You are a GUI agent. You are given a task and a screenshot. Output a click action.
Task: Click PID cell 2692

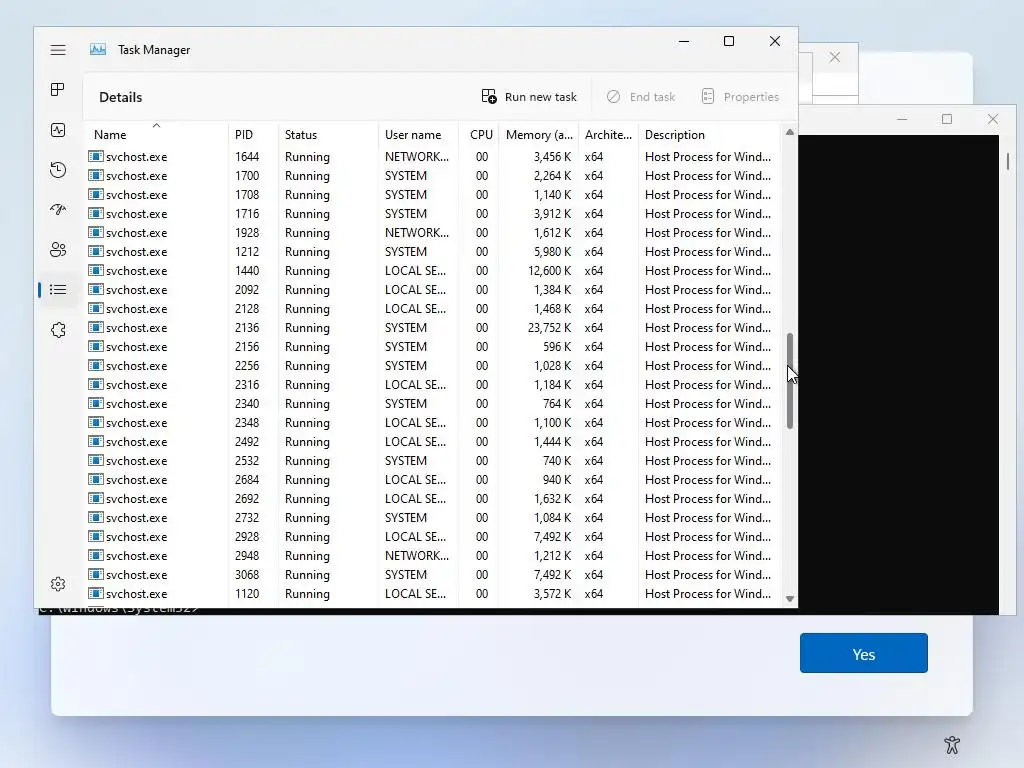click(x=247, y=498)
